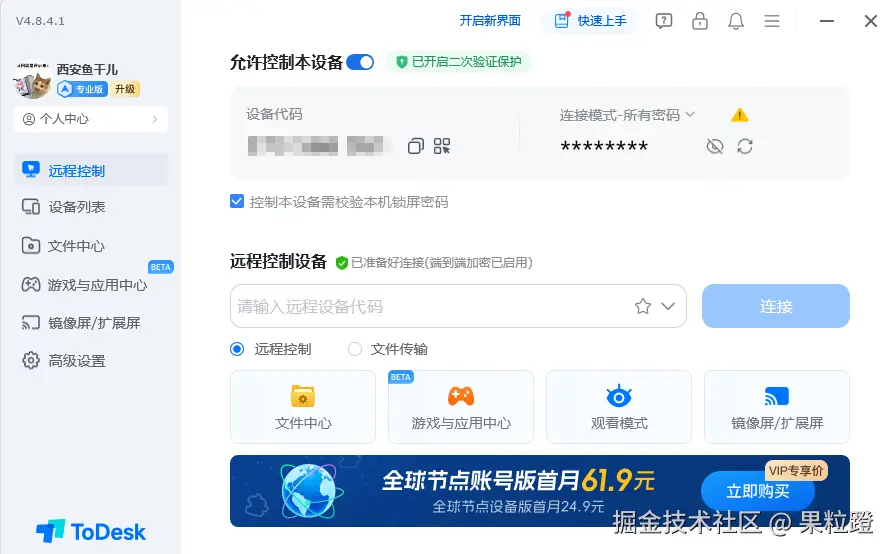The image size is (891, 554).
Task: Click the blurred device code value
Action: click(x=320, y=146)
